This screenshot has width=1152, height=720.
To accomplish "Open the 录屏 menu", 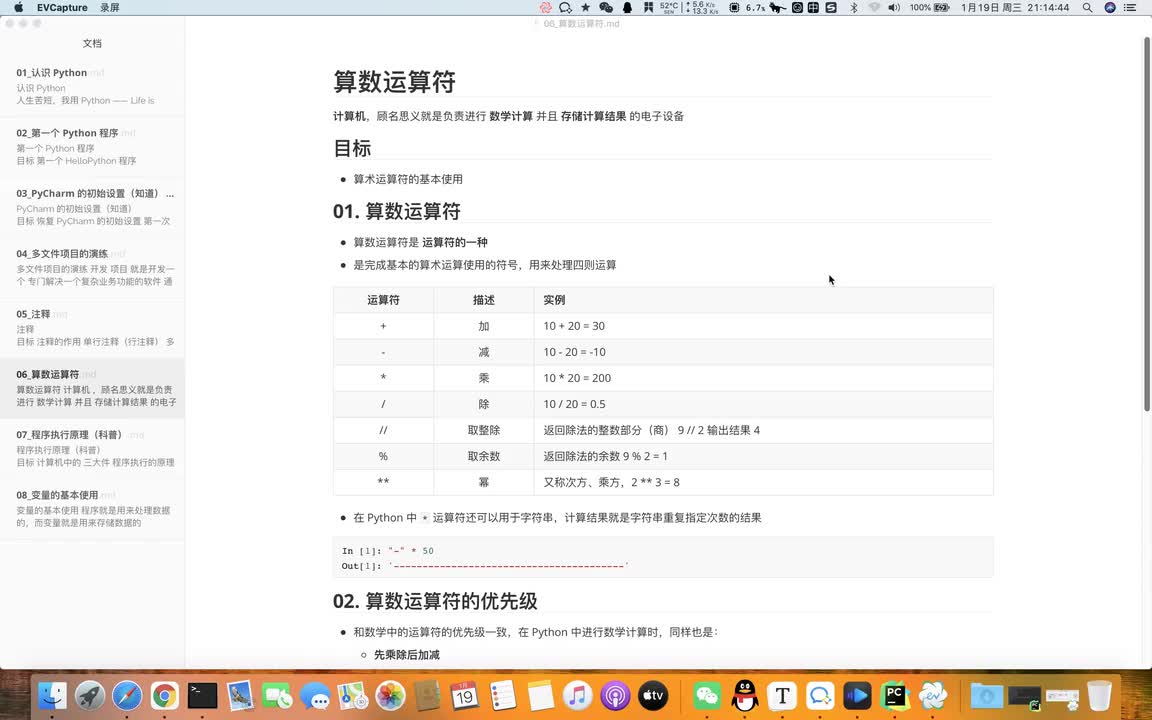I will point(109,7).
